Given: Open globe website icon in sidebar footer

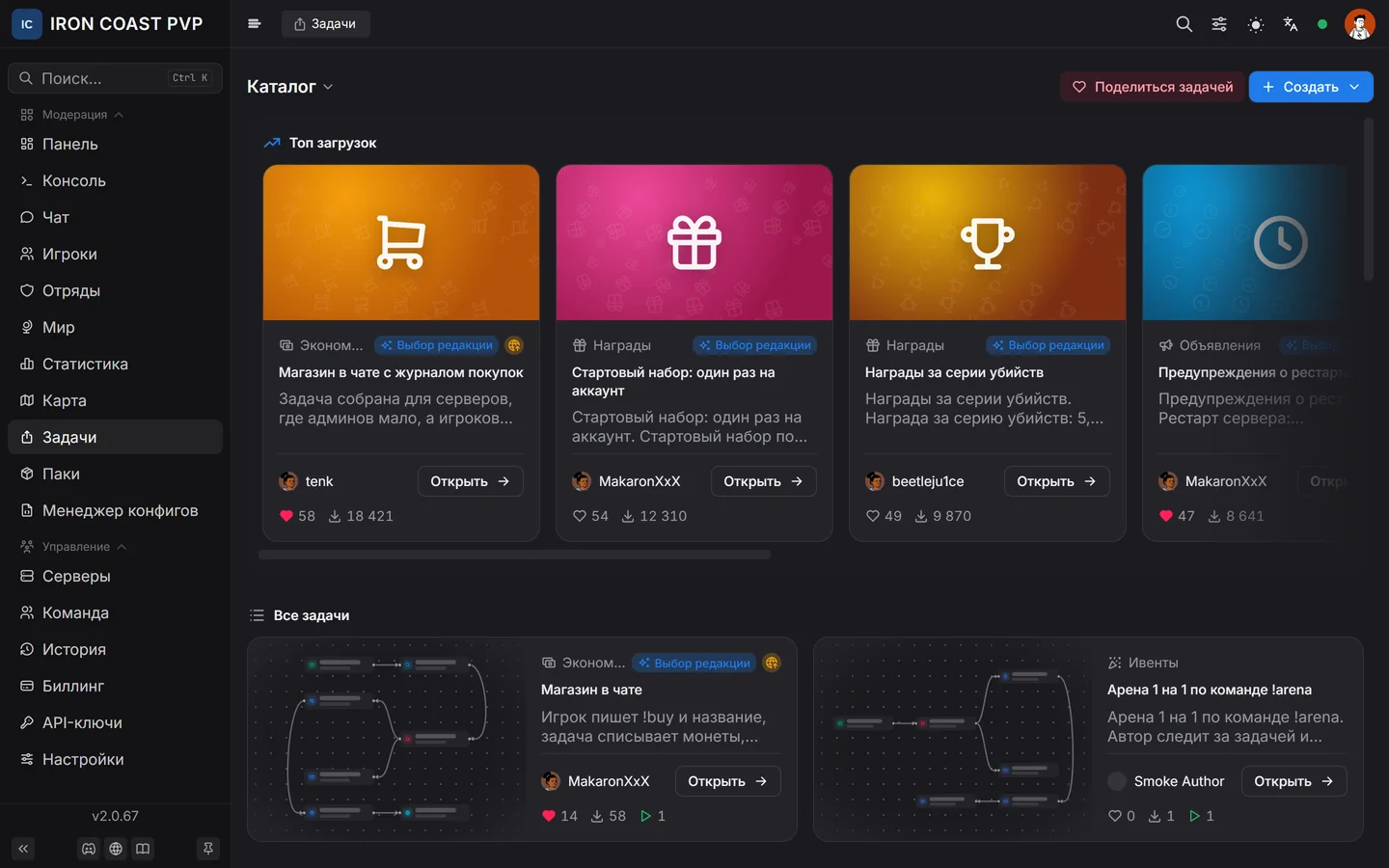Looking at the screenshot, I should point(116,849).
